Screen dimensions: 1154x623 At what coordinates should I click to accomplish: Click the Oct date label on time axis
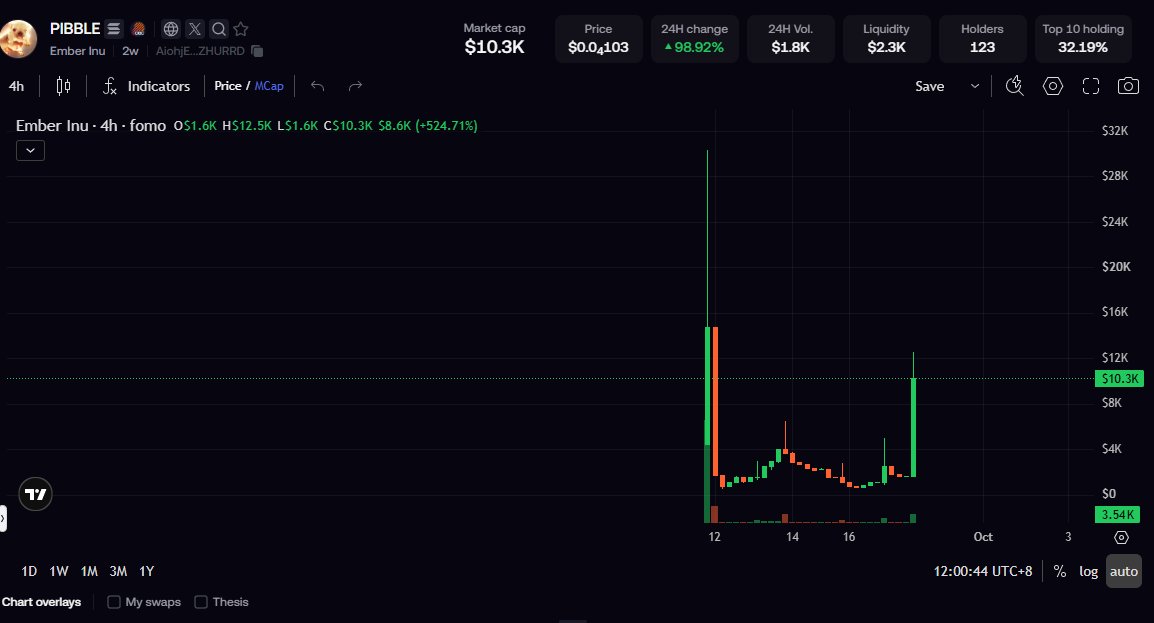coord(983,537)
